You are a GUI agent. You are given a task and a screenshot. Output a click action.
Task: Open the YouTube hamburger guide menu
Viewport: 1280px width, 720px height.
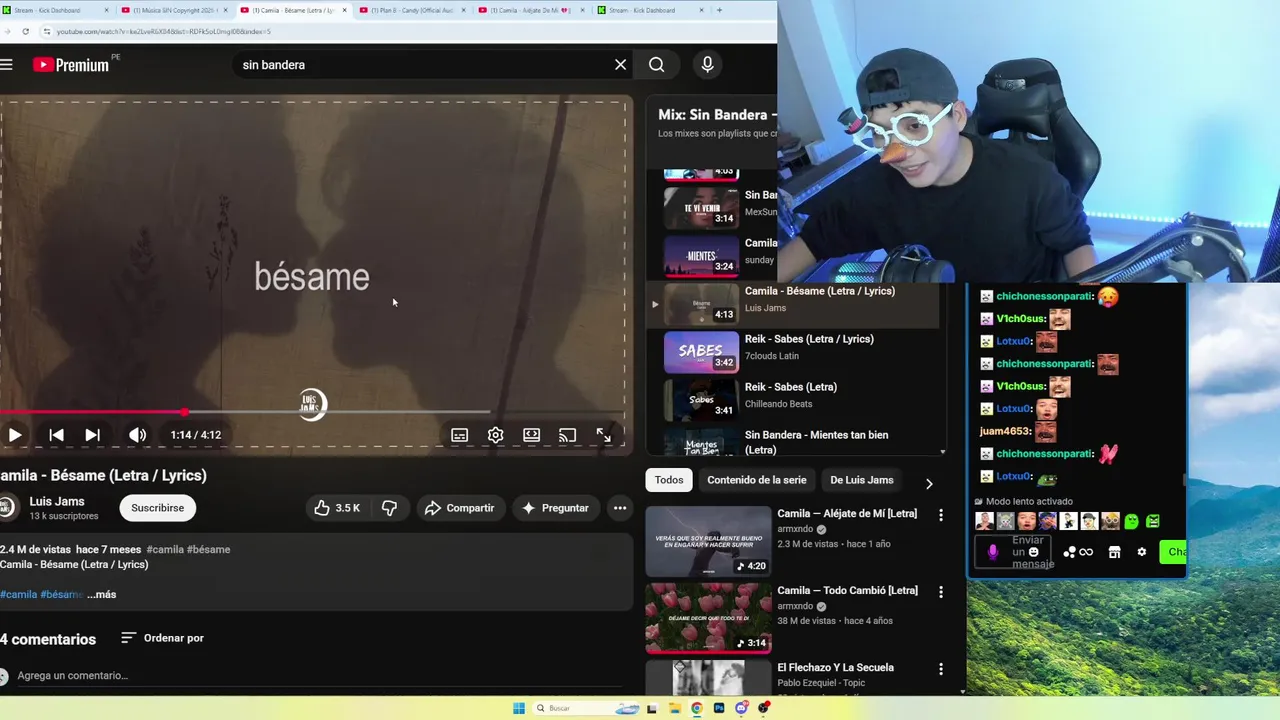[6, 64]
